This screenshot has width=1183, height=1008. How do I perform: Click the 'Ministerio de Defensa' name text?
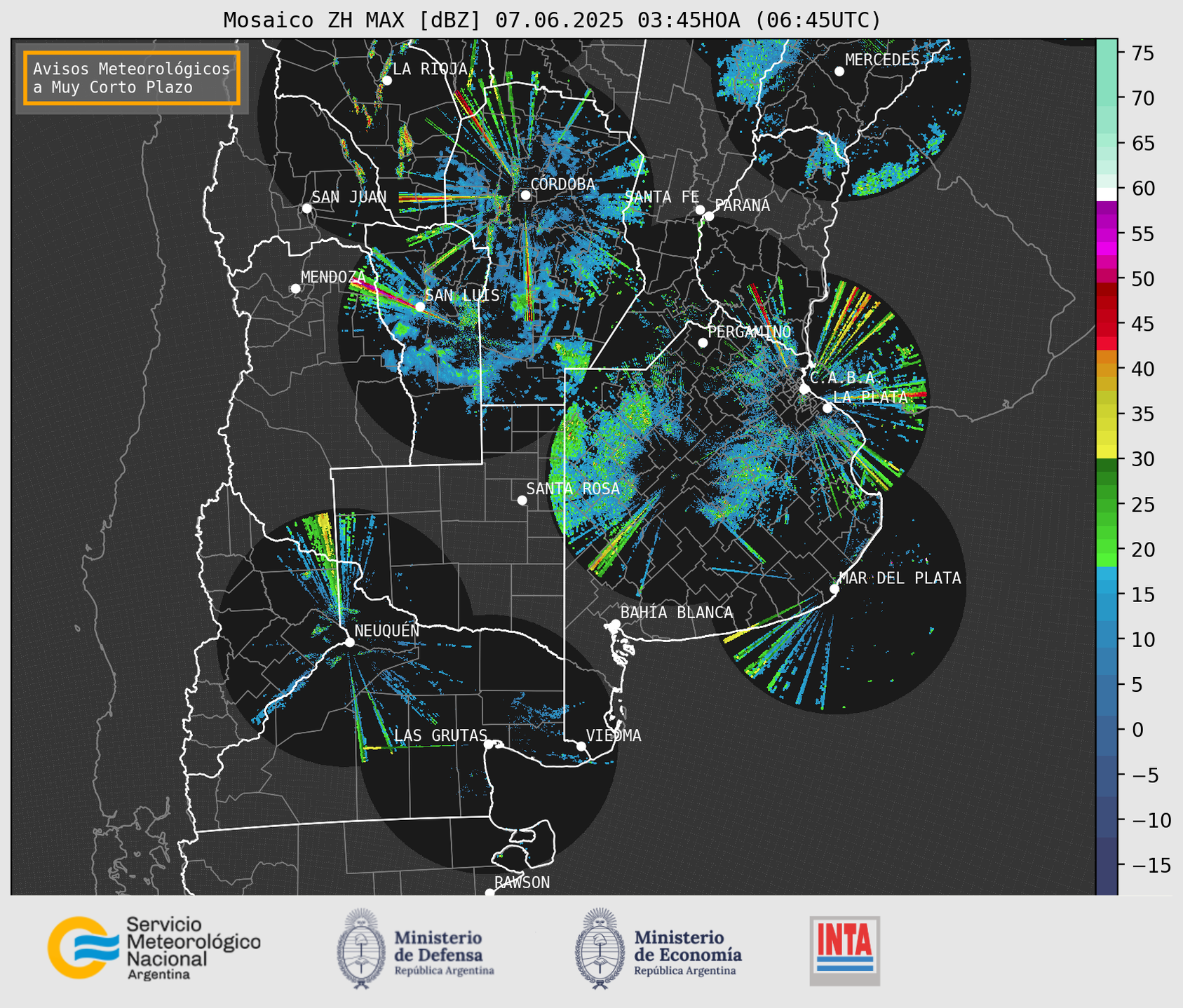[x=438, y=946]
